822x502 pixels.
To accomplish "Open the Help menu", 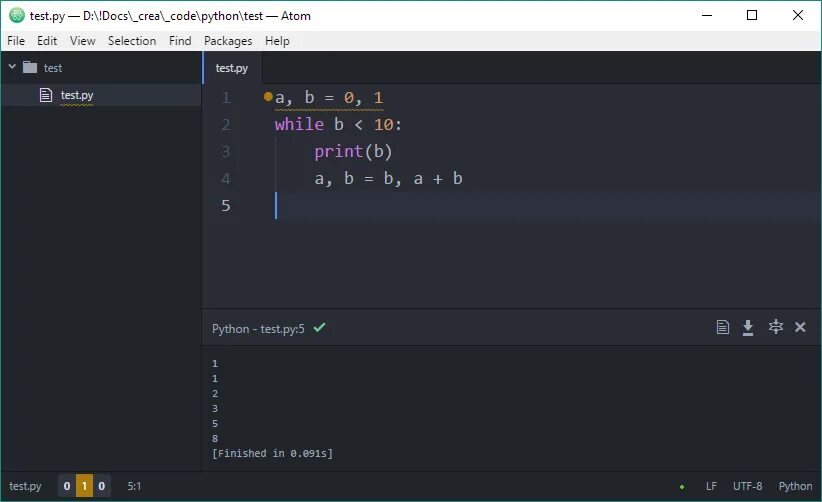I will [277, 41].
